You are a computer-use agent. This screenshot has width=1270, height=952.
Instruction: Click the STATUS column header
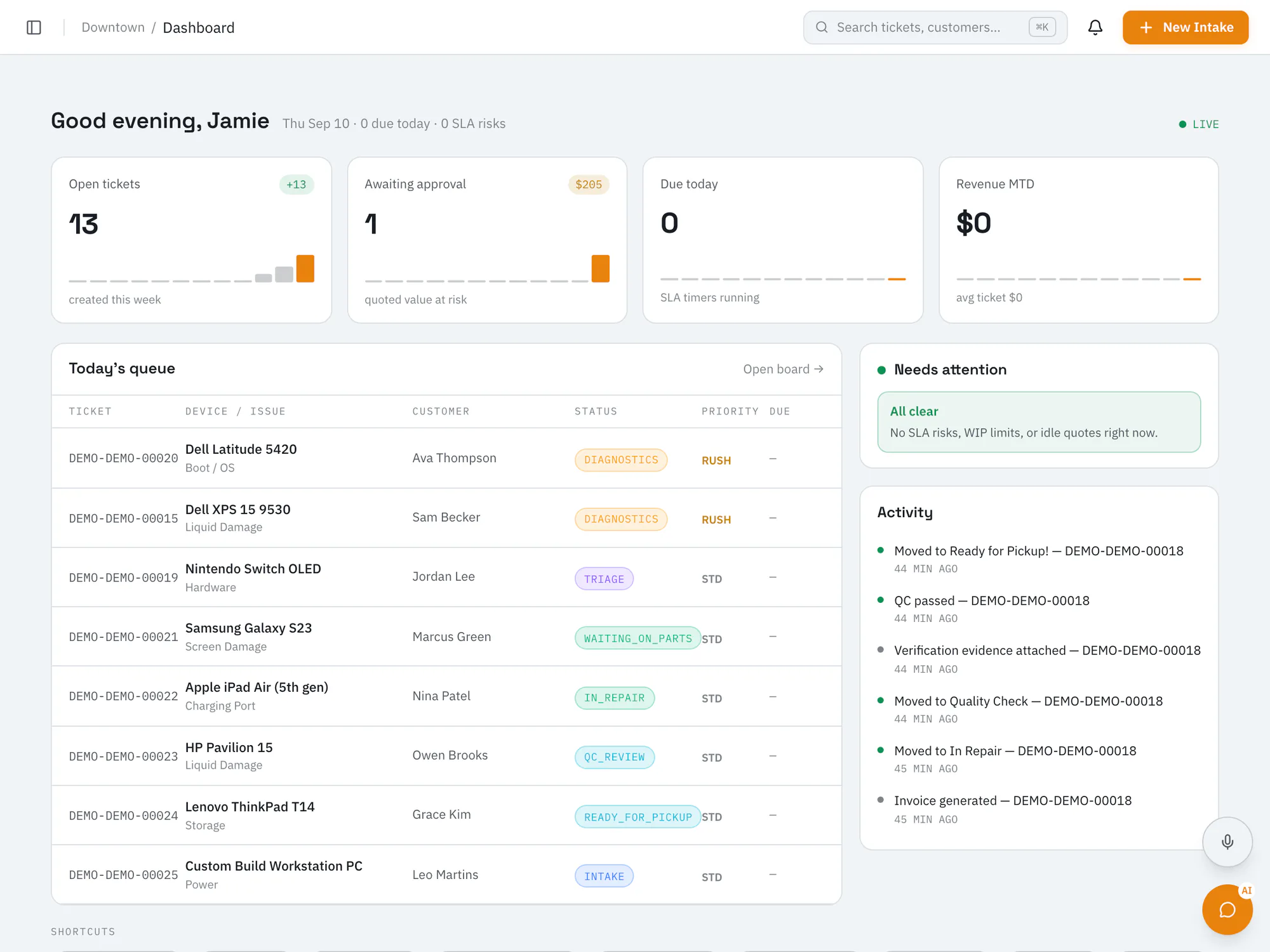pyautogui.click(x=596, y=411)
